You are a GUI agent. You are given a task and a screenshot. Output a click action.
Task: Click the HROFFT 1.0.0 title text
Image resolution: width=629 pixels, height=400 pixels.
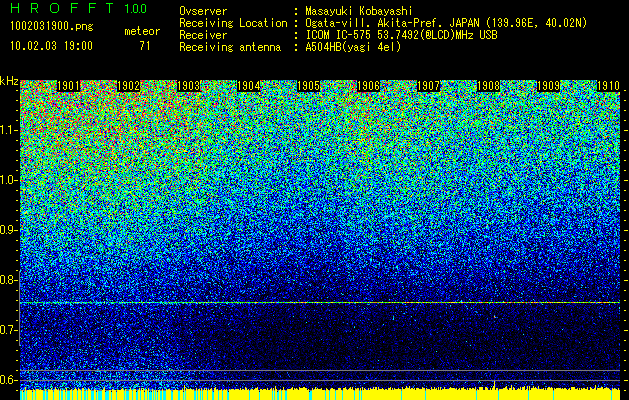[78, 8]
